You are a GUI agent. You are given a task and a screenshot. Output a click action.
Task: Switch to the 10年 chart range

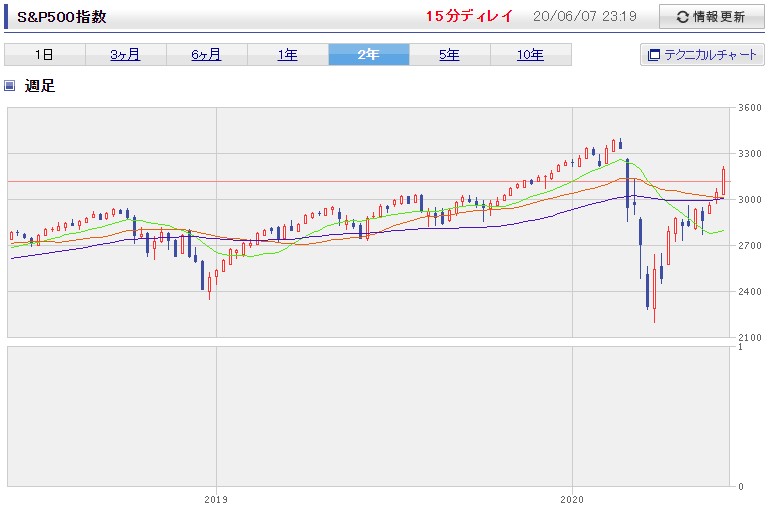(531, 55)
